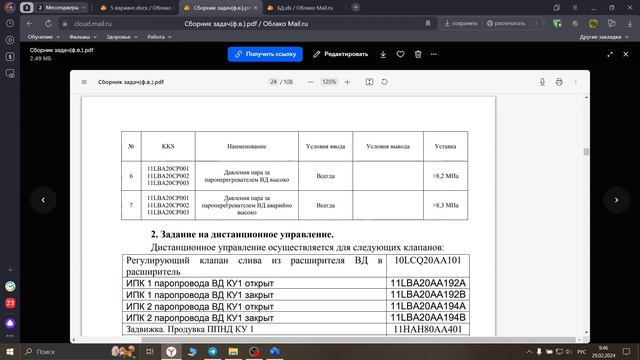Print the PDF with the printer icon
Screen dimensions: 640x360
click(559, 82)
